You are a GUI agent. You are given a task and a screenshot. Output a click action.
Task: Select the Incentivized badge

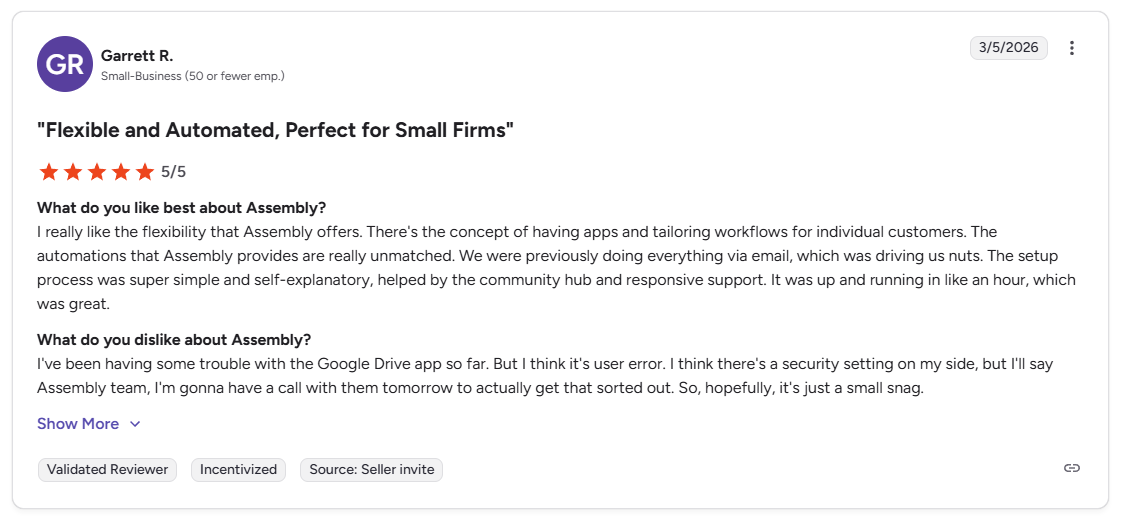tap(238, 469)
